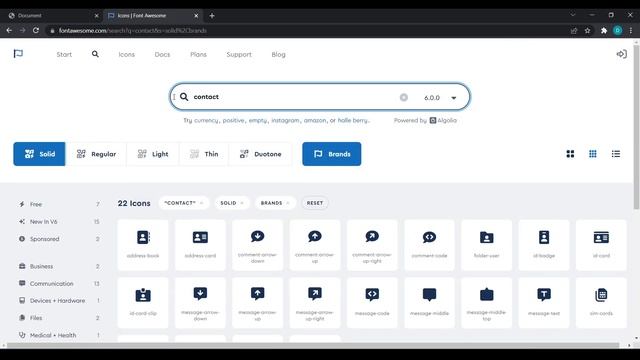Image resolution: width=640 pixels, height=360 pixels.
Task: Remove the SOLID filter chip
Action: coord(242,203)
